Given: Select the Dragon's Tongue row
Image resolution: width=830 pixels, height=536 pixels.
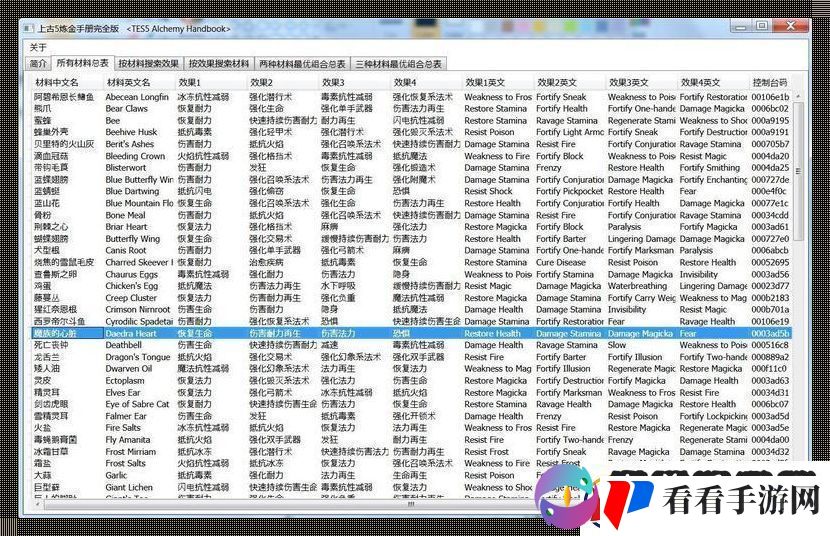Looking at the screenshot, I should 412,357.
